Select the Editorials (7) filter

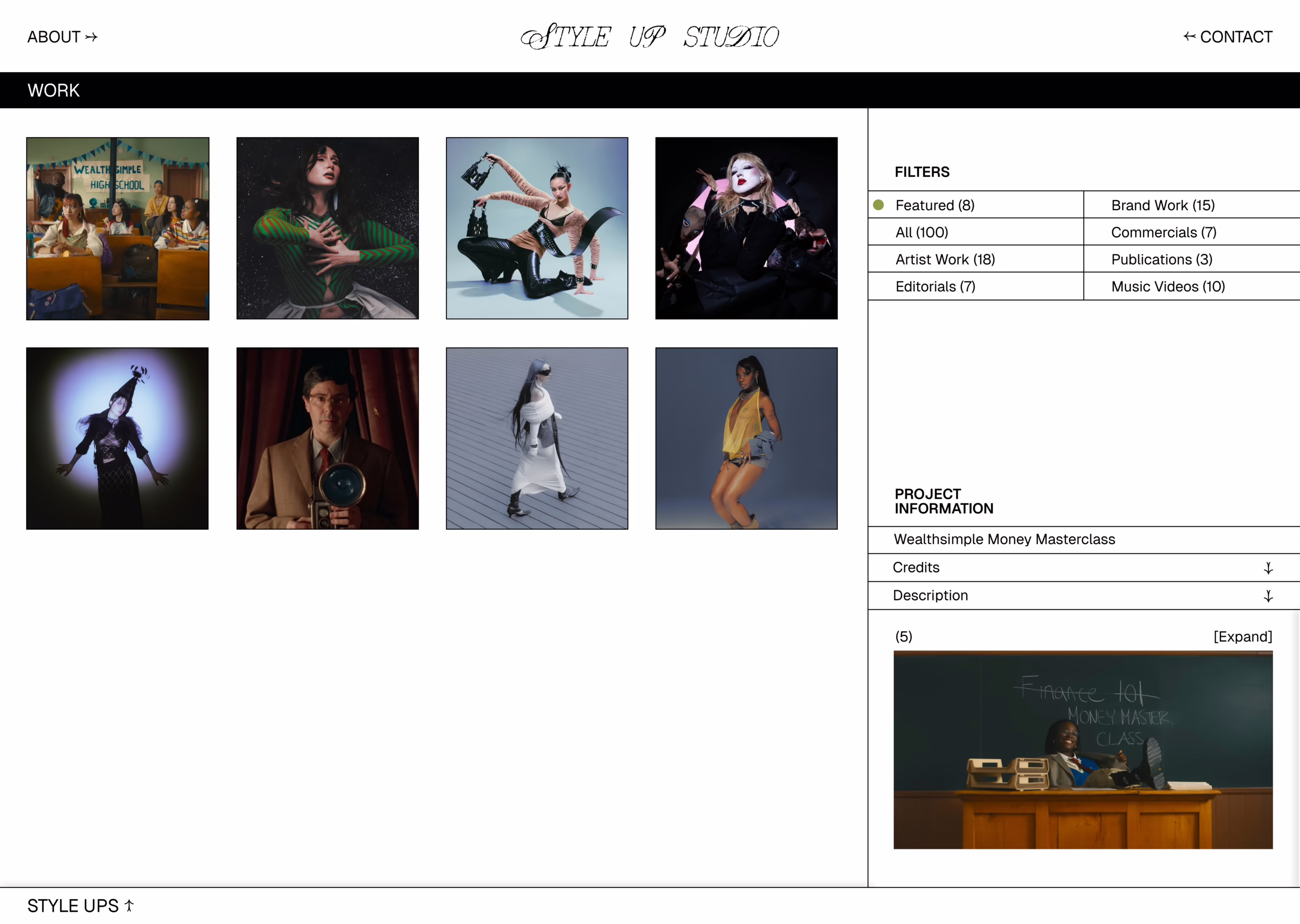[x=935, y=286]
